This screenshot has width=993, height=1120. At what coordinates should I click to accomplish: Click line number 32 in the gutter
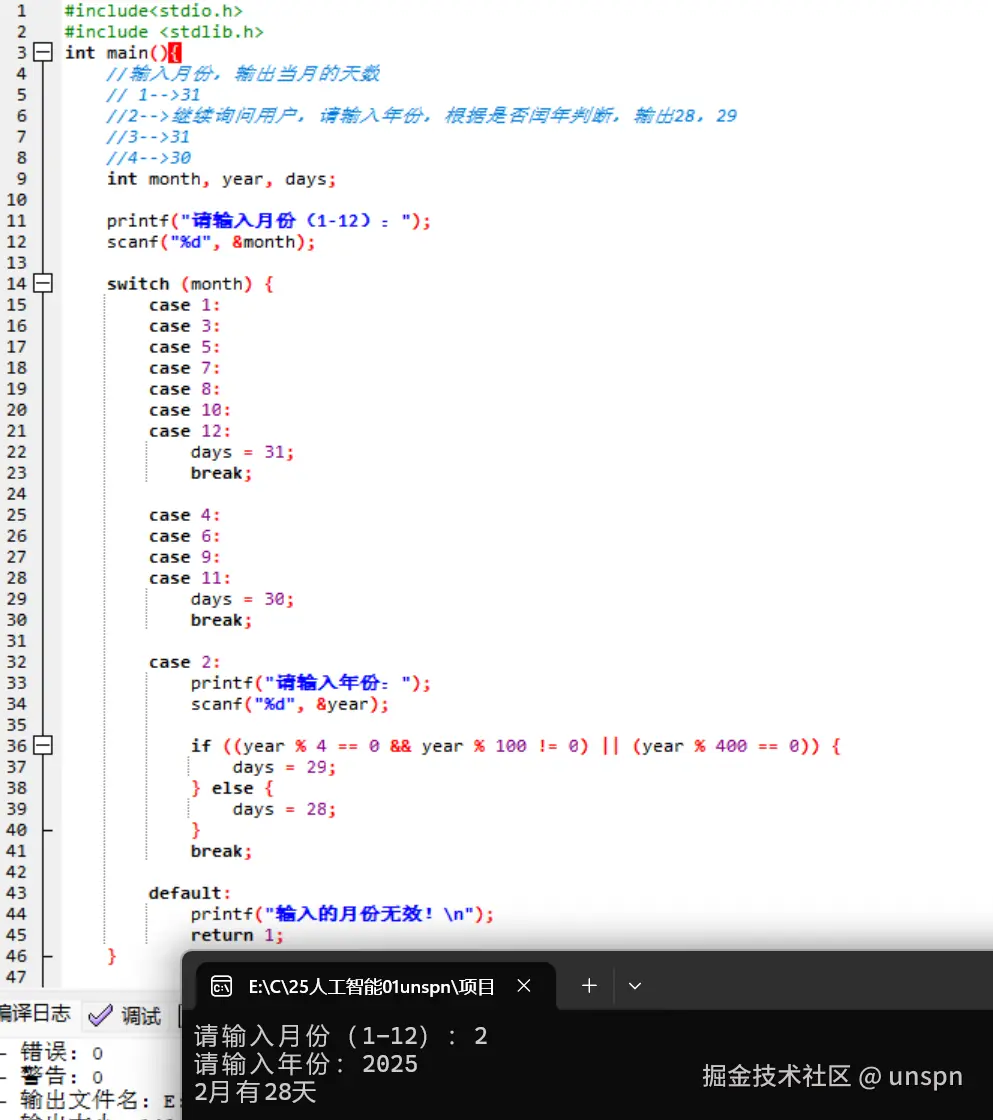coord(16,662)
